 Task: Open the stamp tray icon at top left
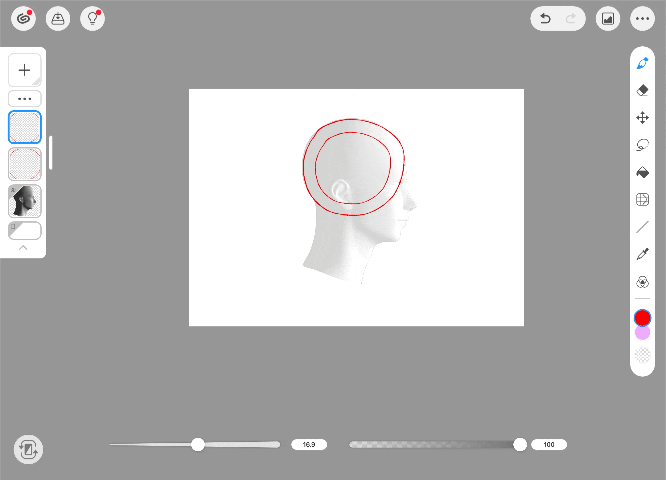click(58, 19)
